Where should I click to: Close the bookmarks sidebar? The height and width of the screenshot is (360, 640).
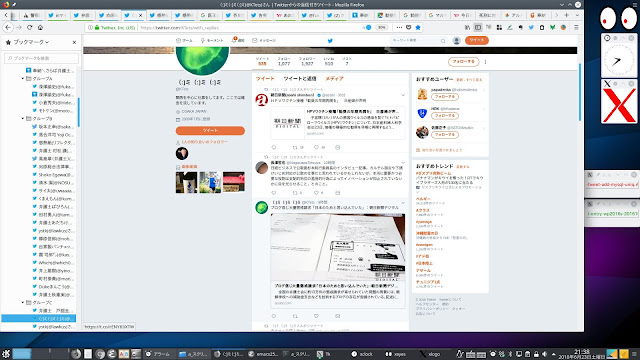(74, 42)
